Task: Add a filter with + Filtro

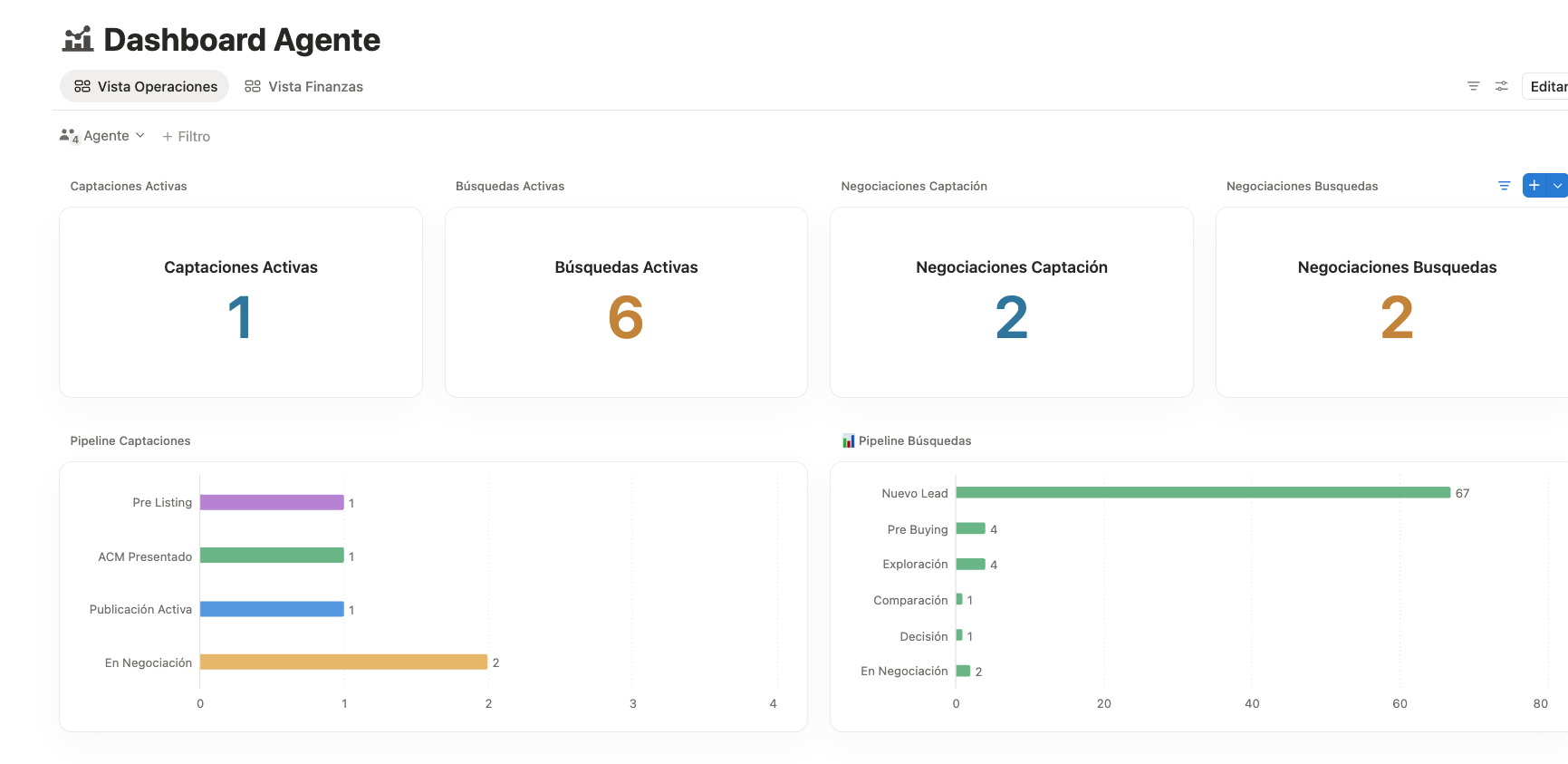Action: click(187, 136)
